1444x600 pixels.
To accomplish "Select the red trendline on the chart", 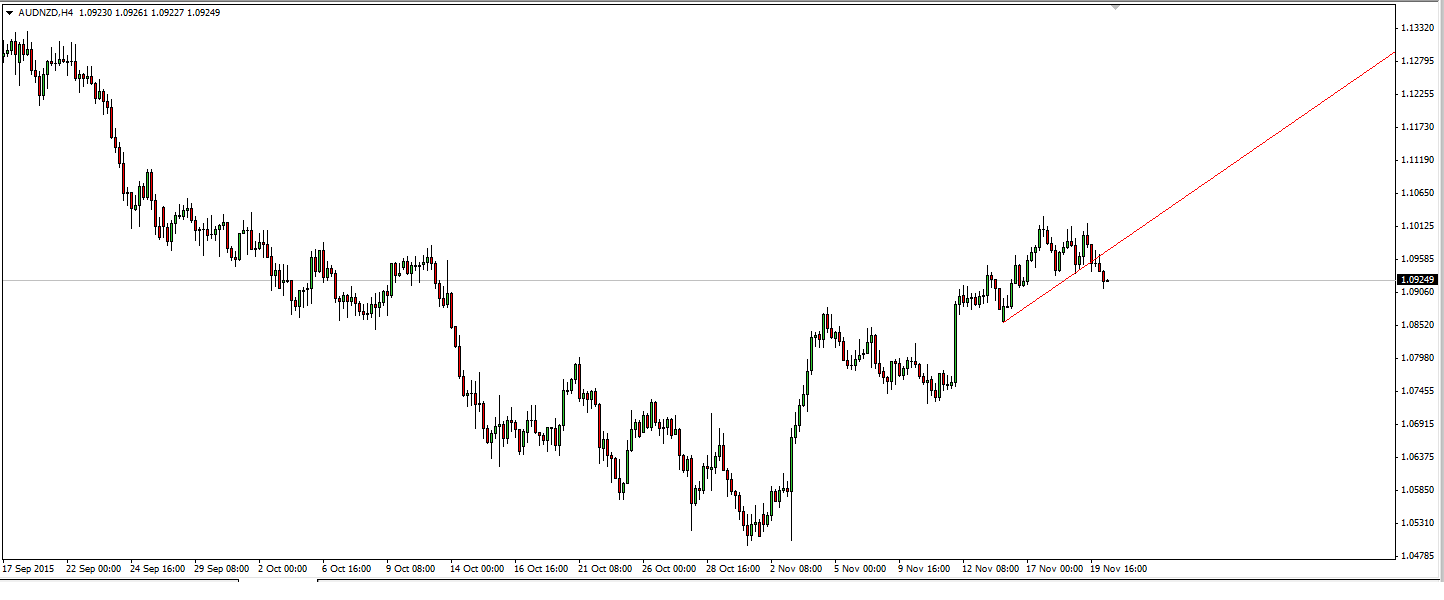I will click(x=1200, y=186).
